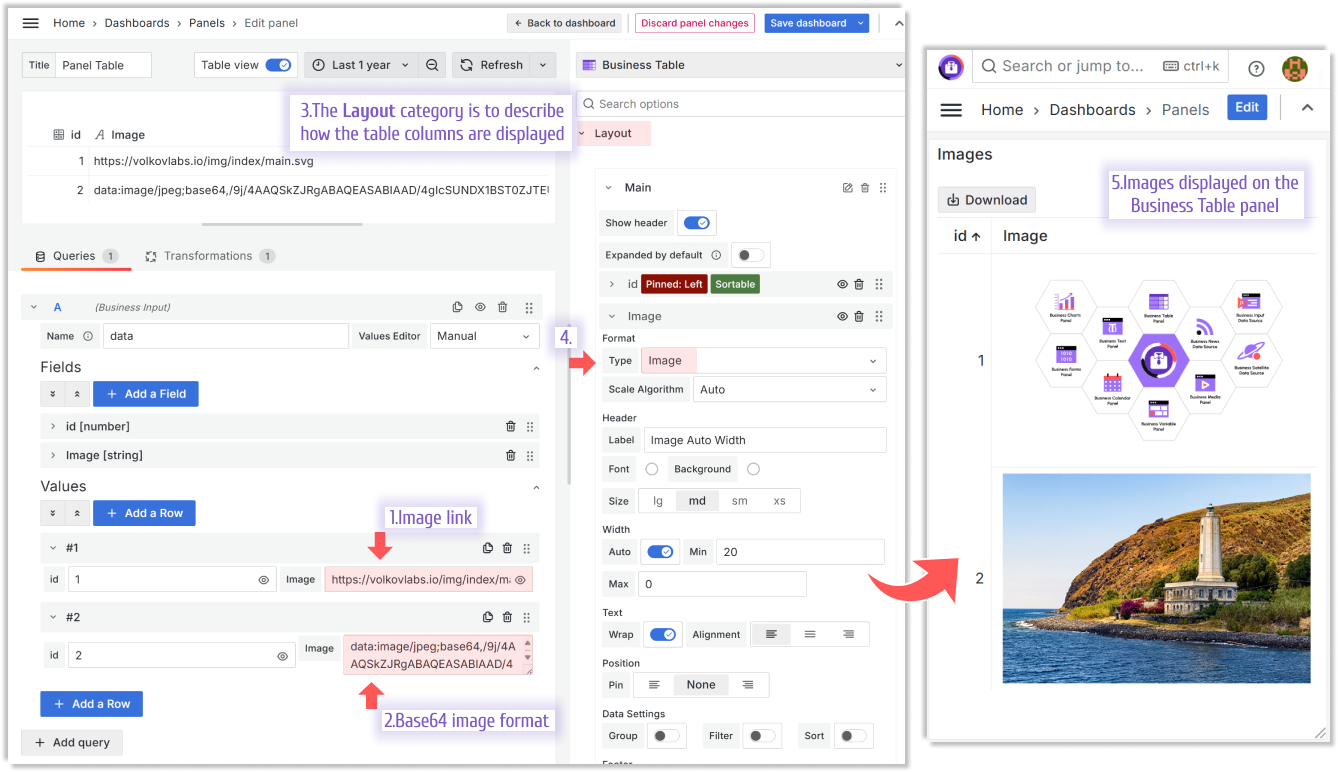This screenshot has height=772, width=1338.
Task: Toggle the text Wrap switch
Action: (x=663, y=634)
